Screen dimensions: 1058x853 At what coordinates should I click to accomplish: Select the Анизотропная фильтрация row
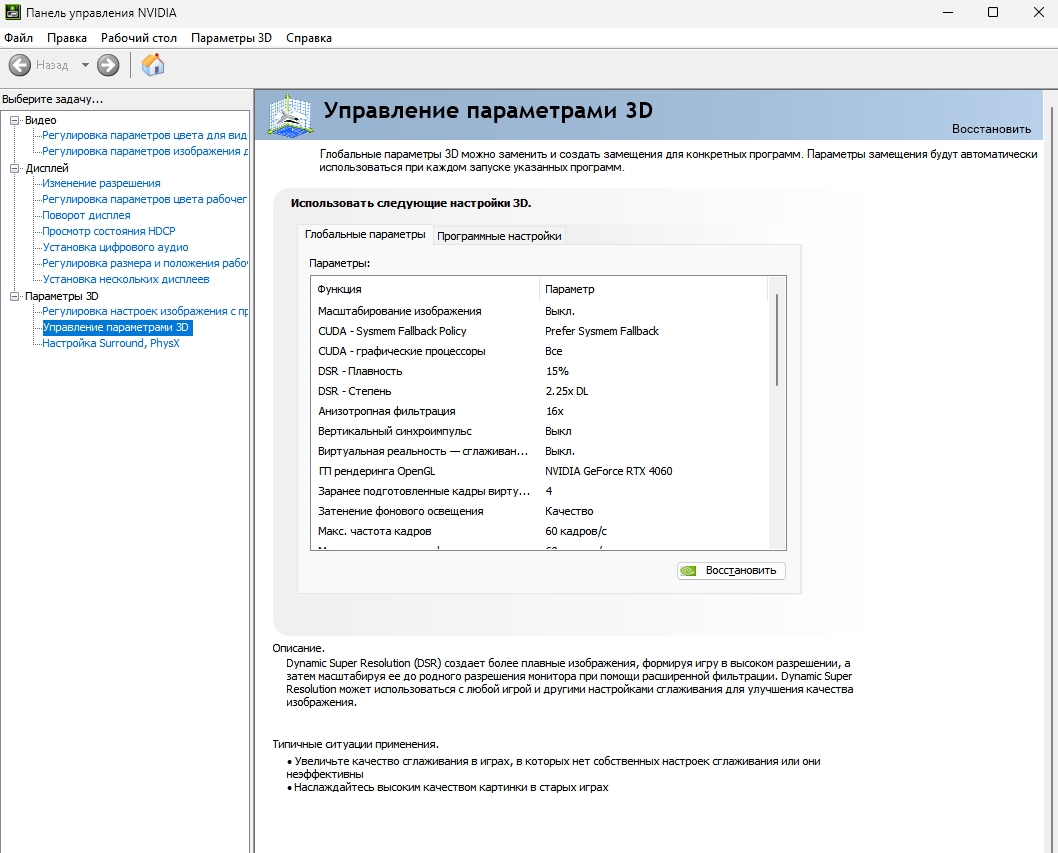[x=540, y=412]
